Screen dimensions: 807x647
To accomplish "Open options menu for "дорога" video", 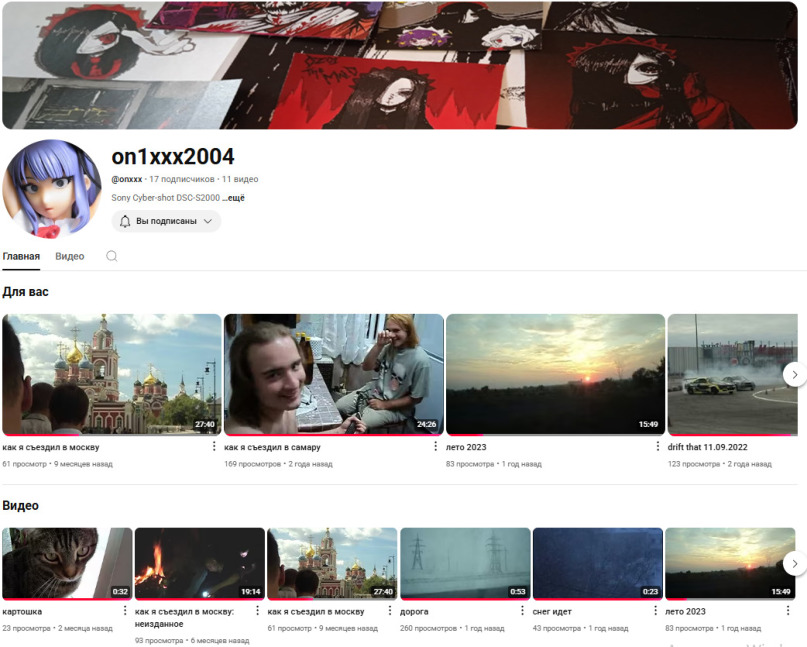I will pos(522,610).
